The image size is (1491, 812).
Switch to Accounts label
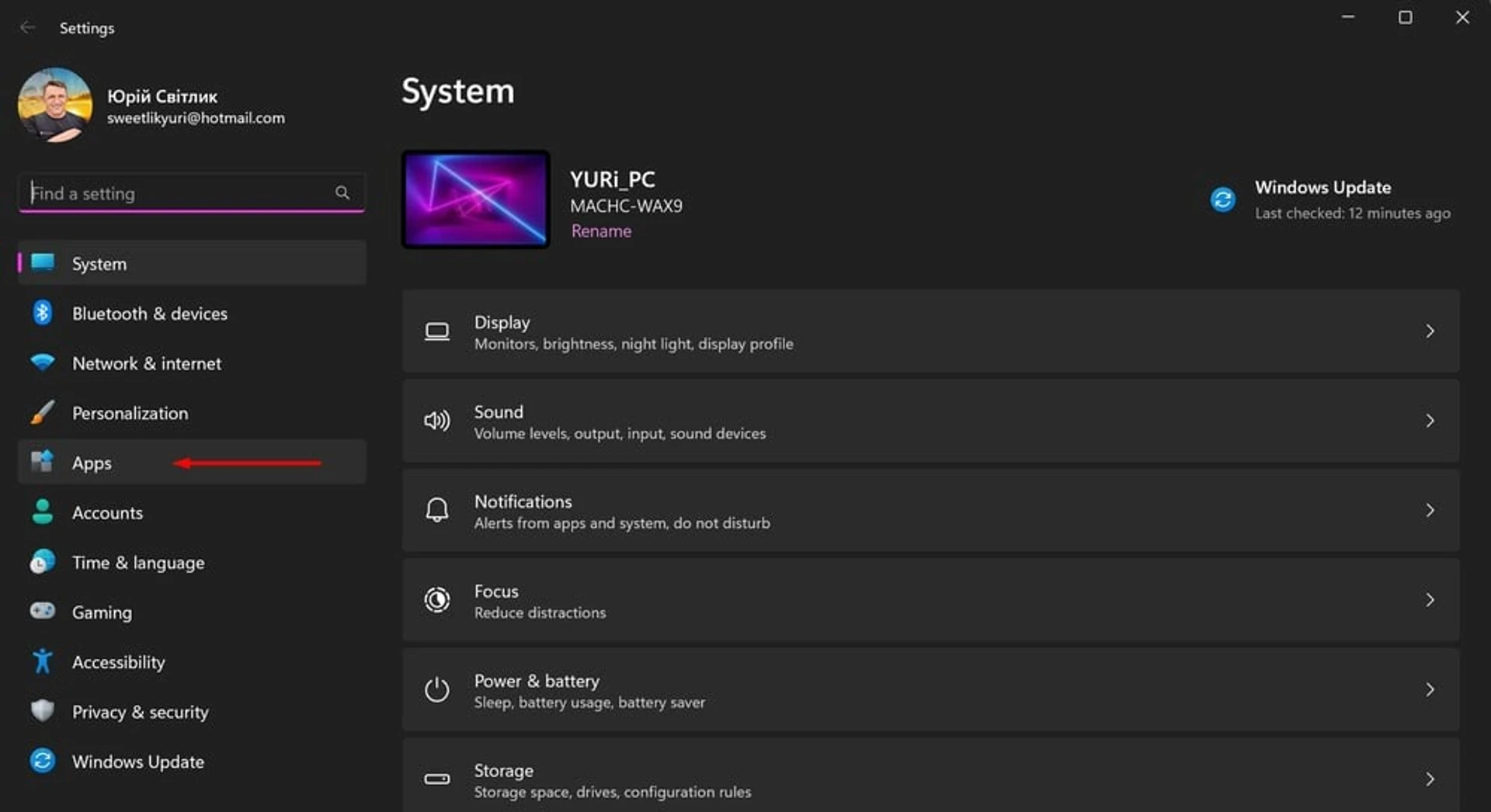(x=107, y=513)
